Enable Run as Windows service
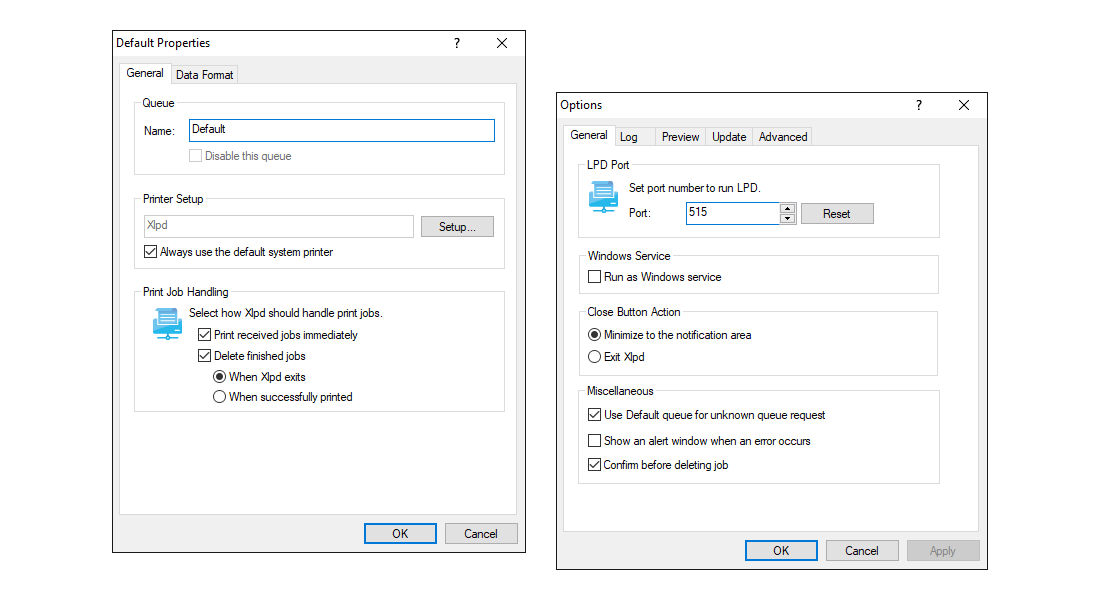The width and height of the screenshot is (1100, 600). point(595,277)
